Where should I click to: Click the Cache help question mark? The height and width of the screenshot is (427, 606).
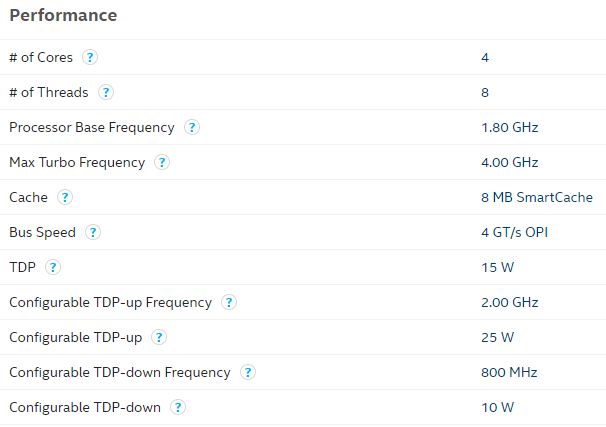pos(65,197)
